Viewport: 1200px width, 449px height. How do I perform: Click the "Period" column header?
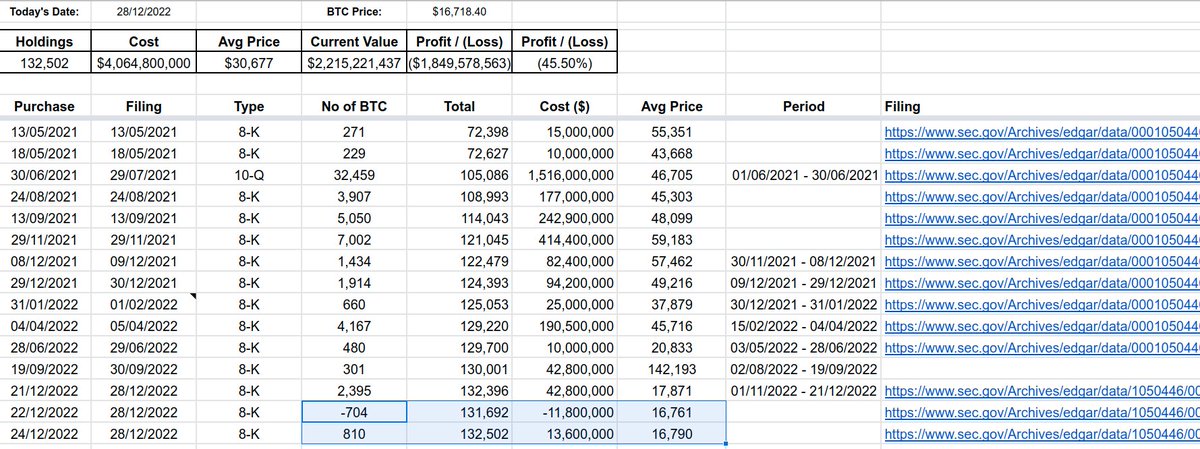pyautogui.click(x=804, y=106)
